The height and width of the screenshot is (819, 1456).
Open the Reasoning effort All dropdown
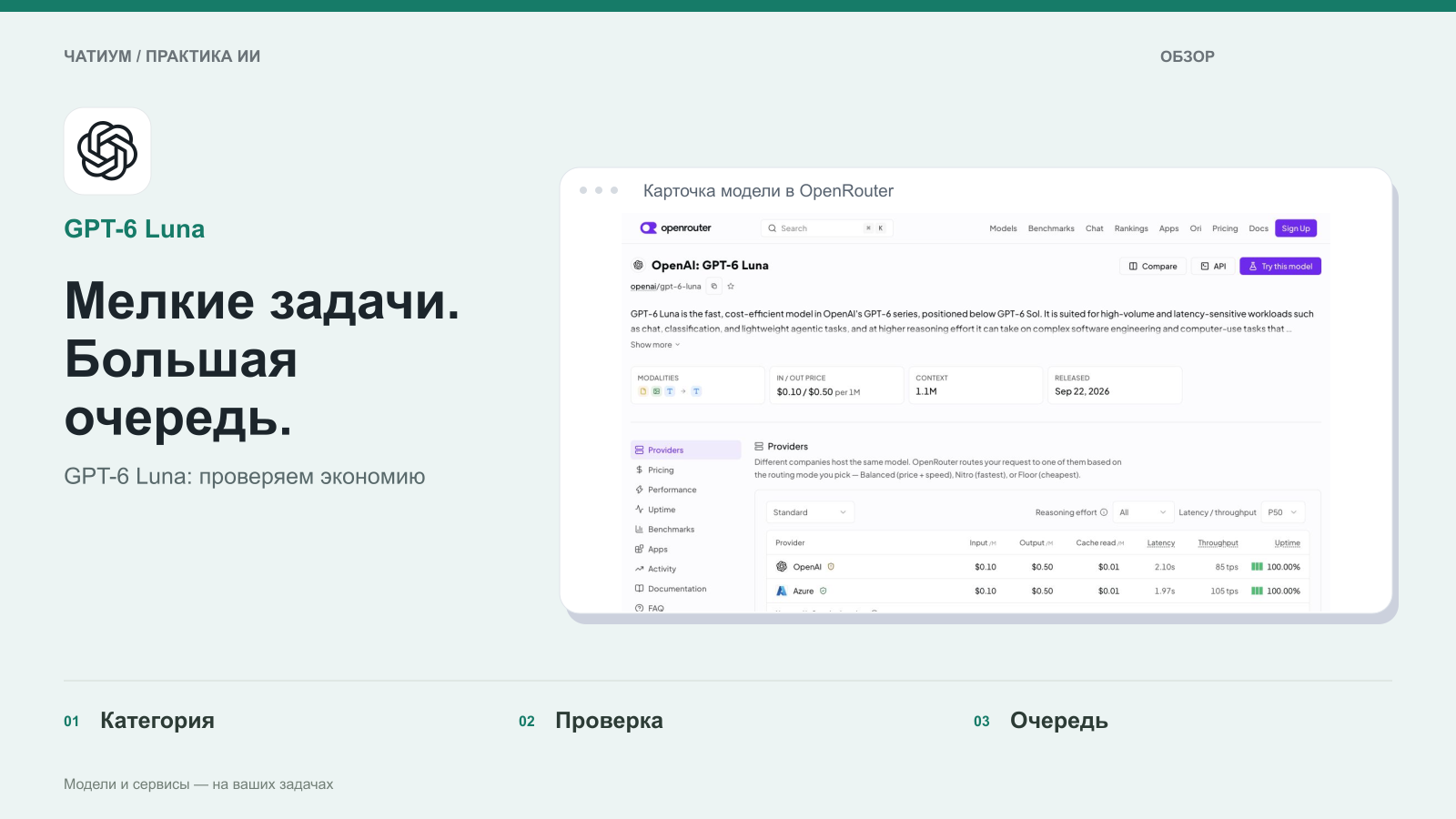pyautogui.click(x=1143, y=512)
